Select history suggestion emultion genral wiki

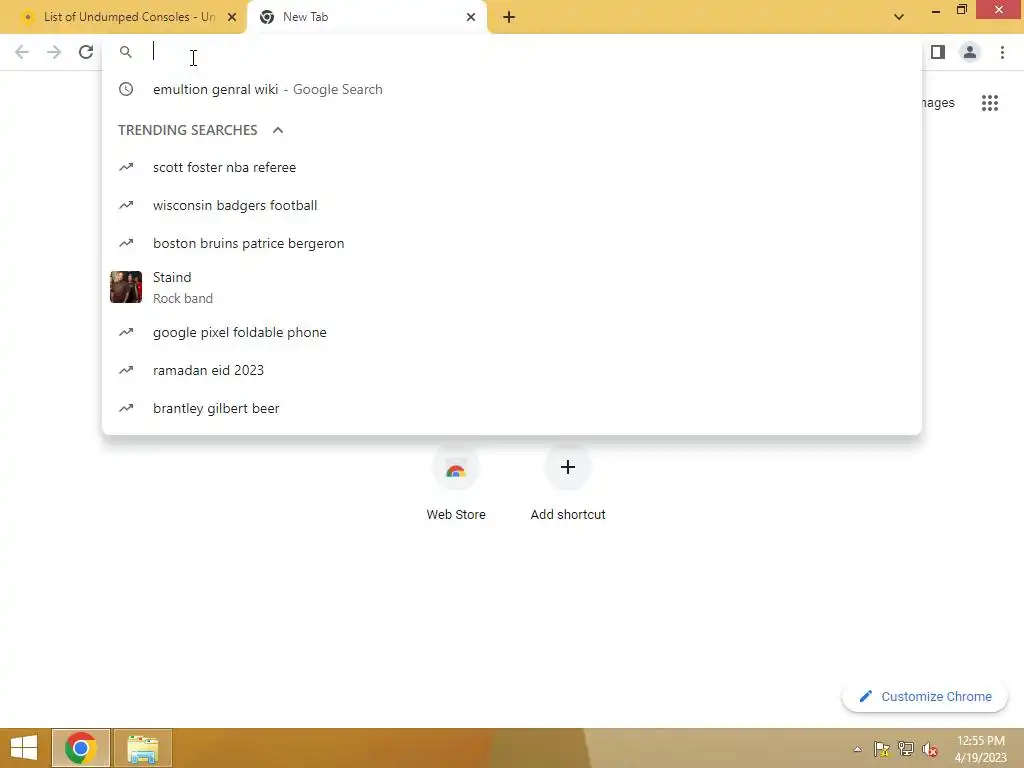click(512, 89)
